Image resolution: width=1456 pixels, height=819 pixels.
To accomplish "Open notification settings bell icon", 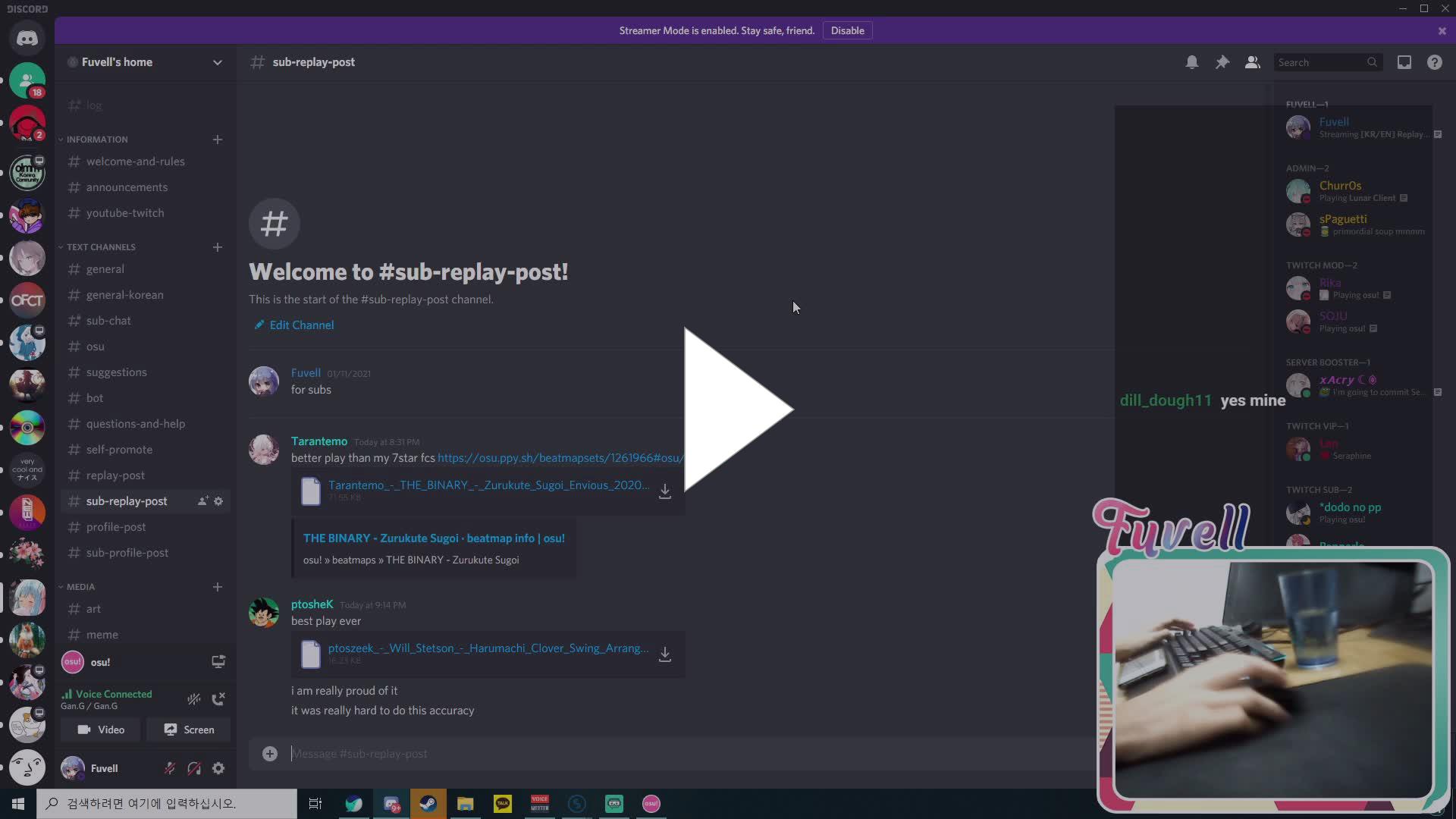I will [1191, 62].
